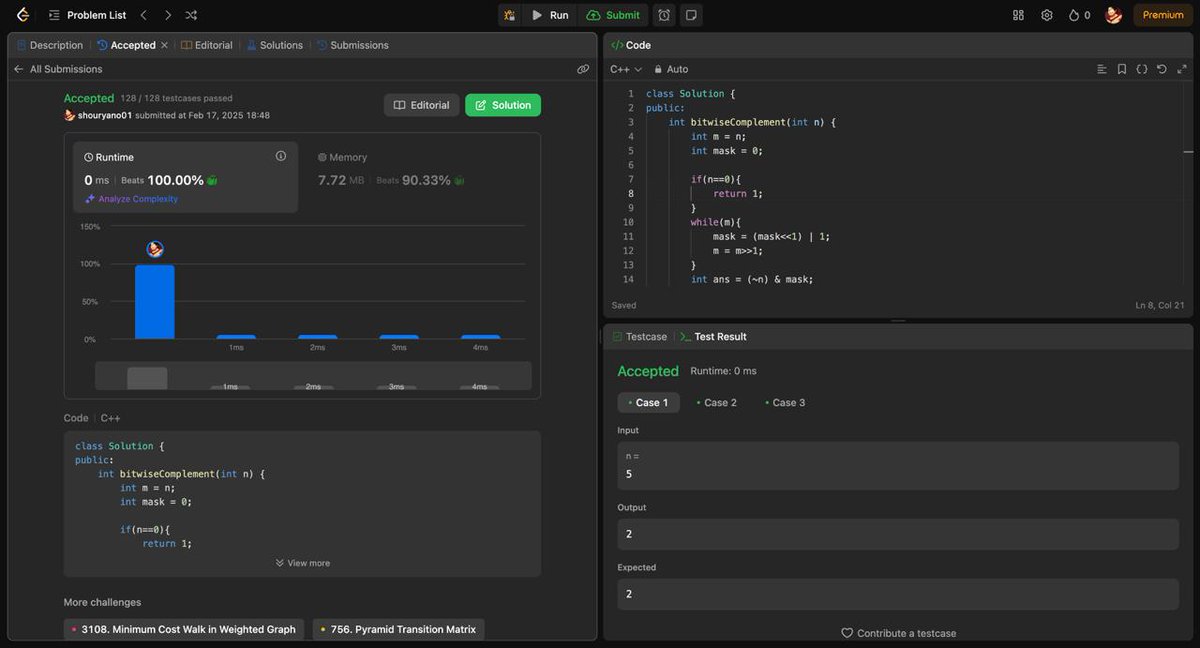The width and height of the screenshot is (1200, 648).
Task: Submit the solution
Action: tap(613, 15)
